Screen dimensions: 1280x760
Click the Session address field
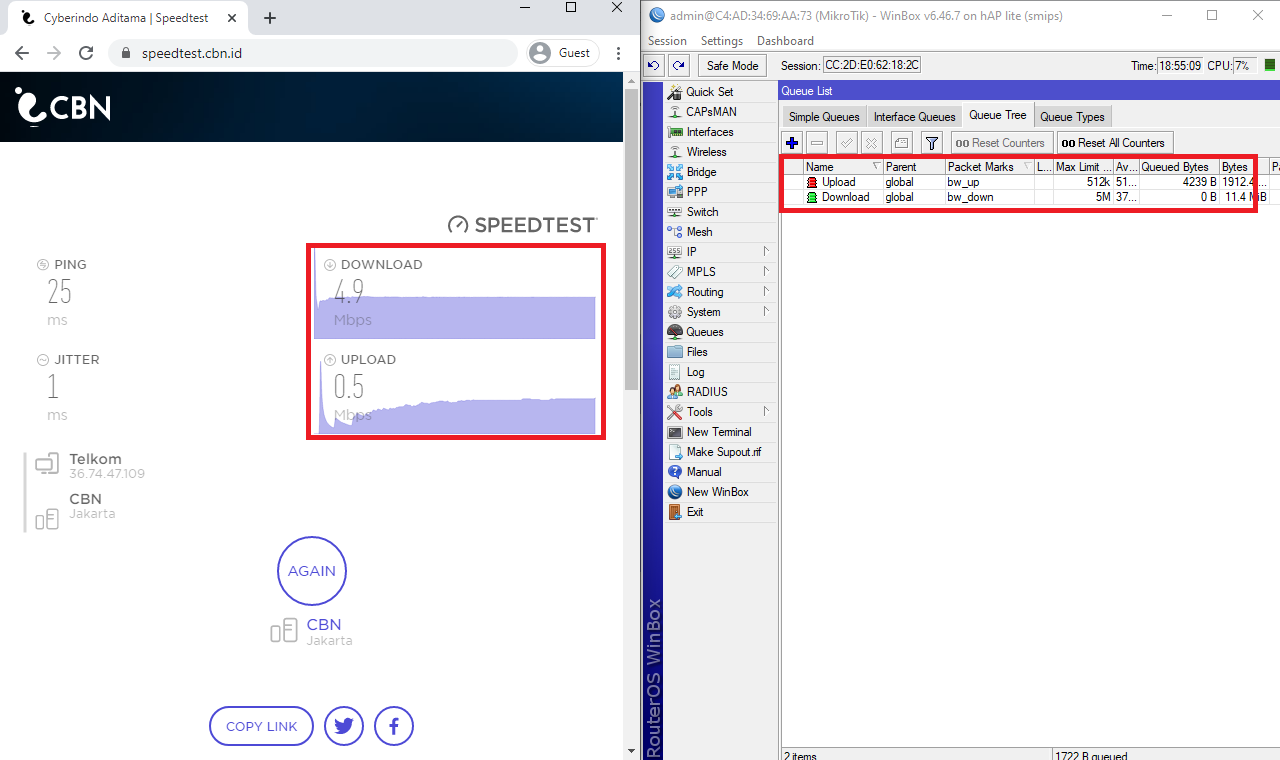tap(871, 65)
